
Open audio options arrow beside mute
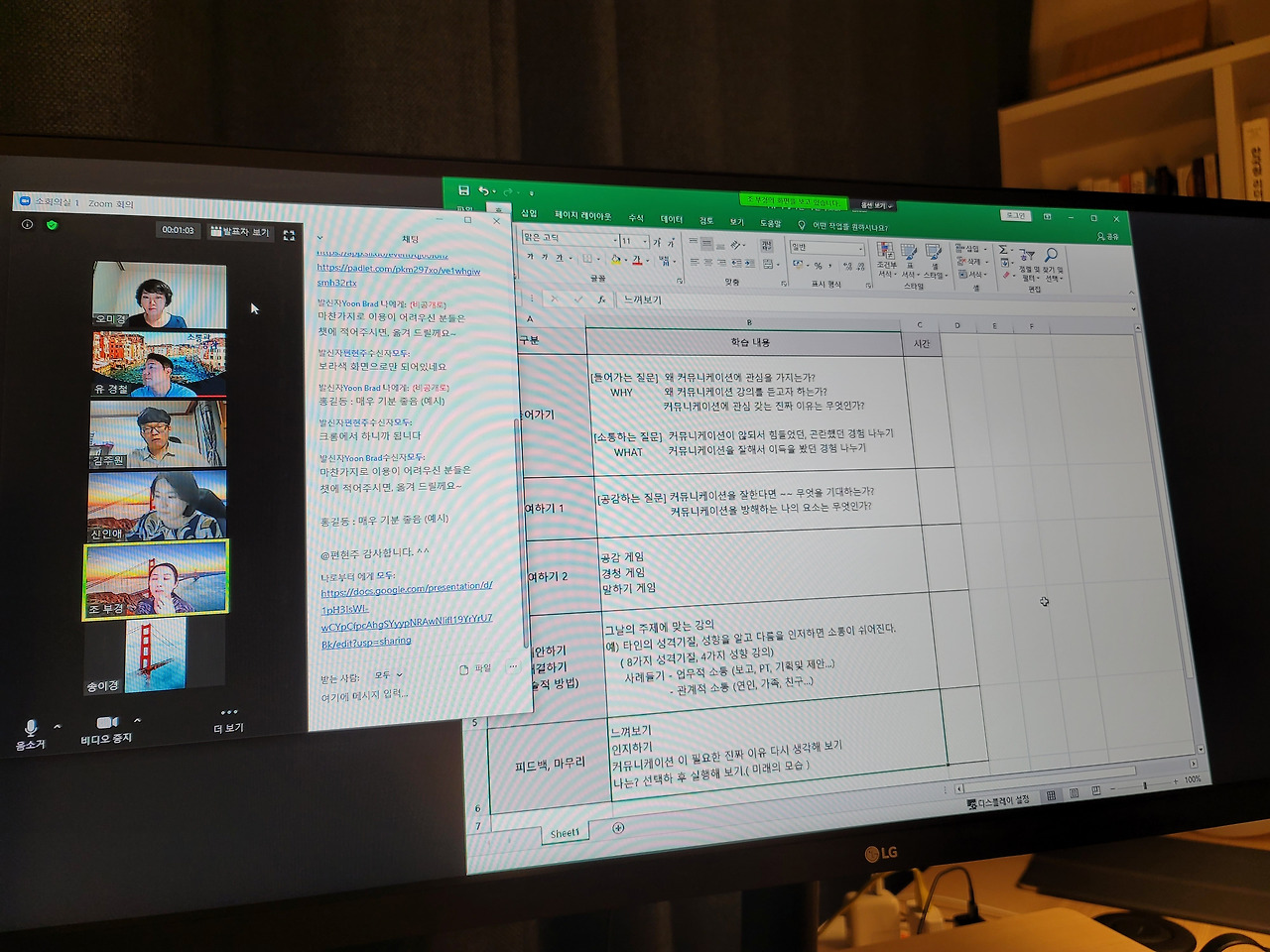pyautogui.click(x=58, y=727)
